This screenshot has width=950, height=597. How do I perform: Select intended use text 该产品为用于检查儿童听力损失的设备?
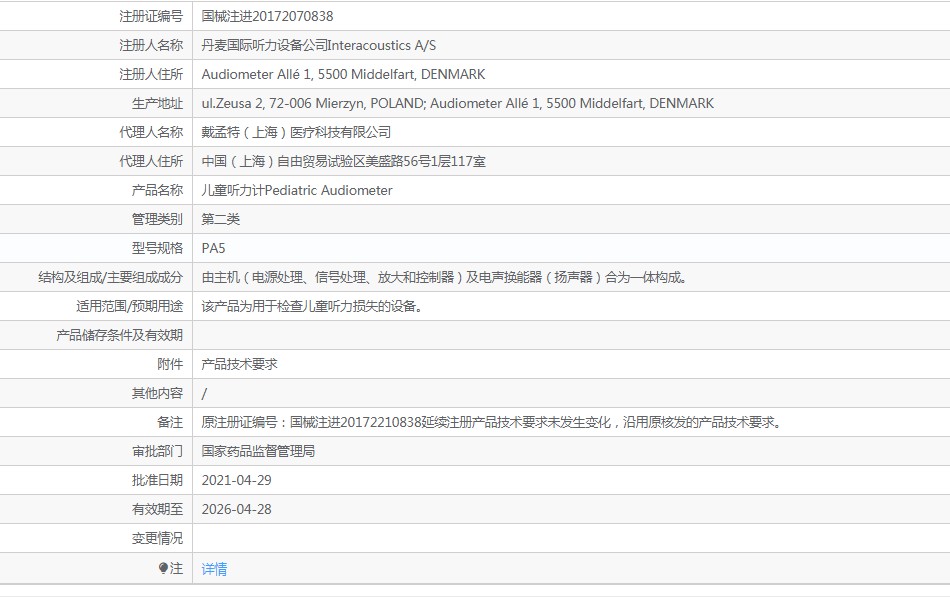(x=312, y=307)
